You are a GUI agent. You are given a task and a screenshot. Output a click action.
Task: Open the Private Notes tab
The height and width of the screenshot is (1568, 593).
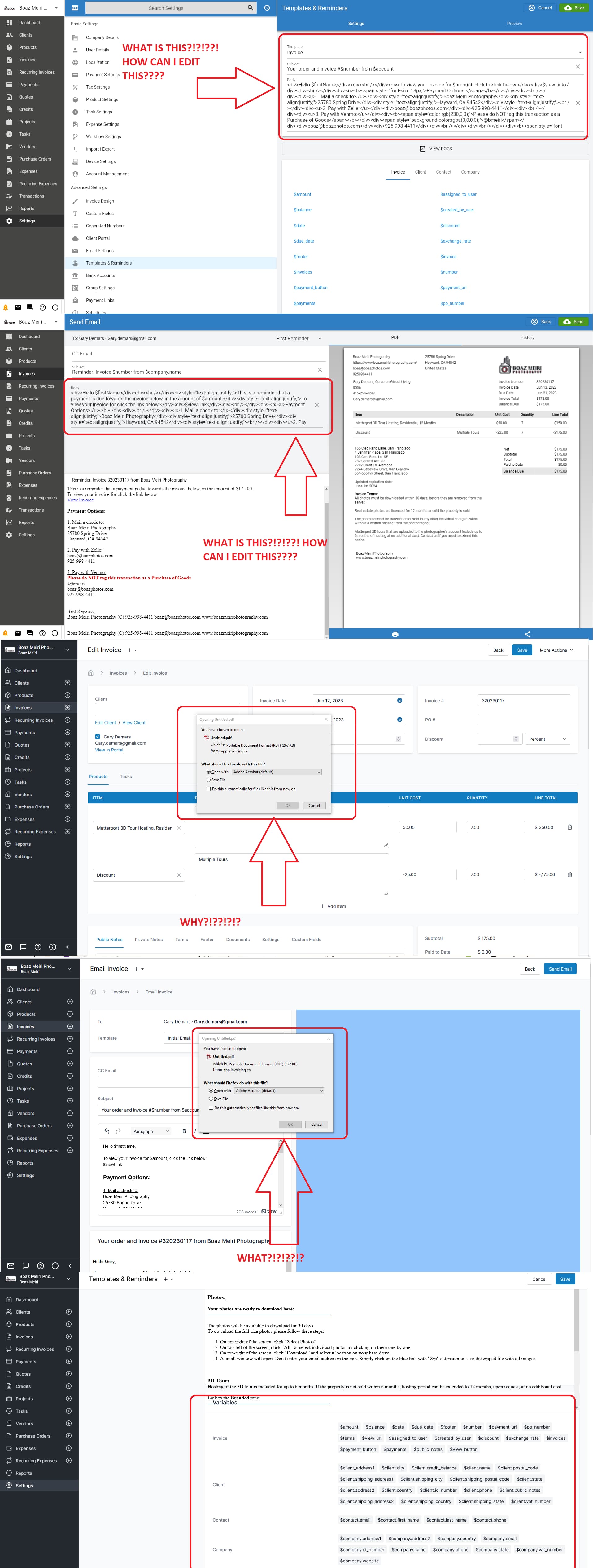(149, 940)
